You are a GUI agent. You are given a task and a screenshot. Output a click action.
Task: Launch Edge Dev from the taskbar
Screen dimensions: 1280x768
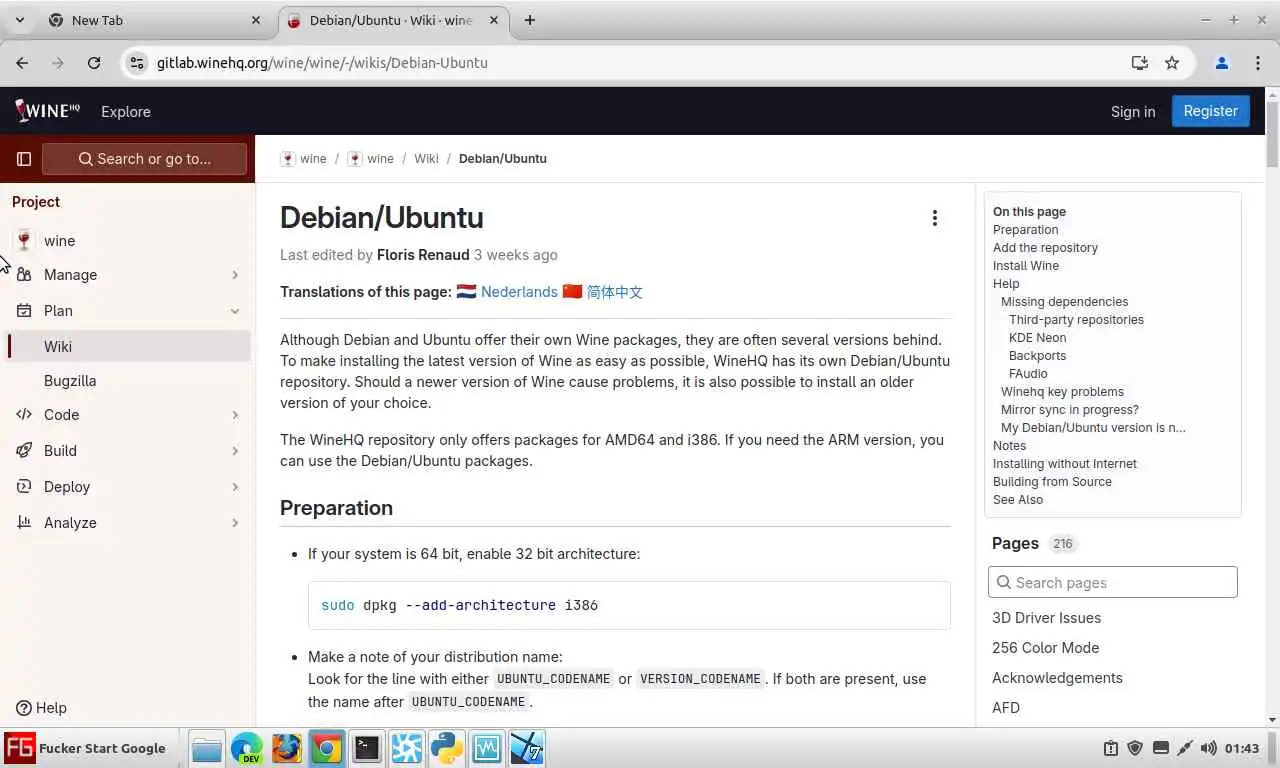click(x=246, y=748)
